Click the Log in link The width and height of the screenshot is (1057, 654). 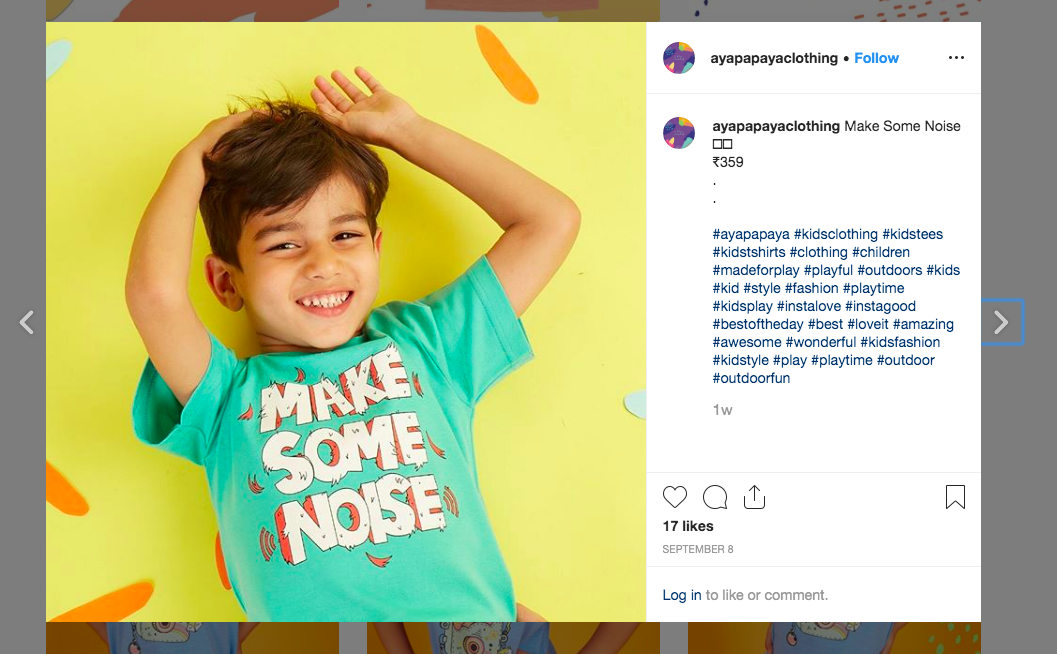682,595
